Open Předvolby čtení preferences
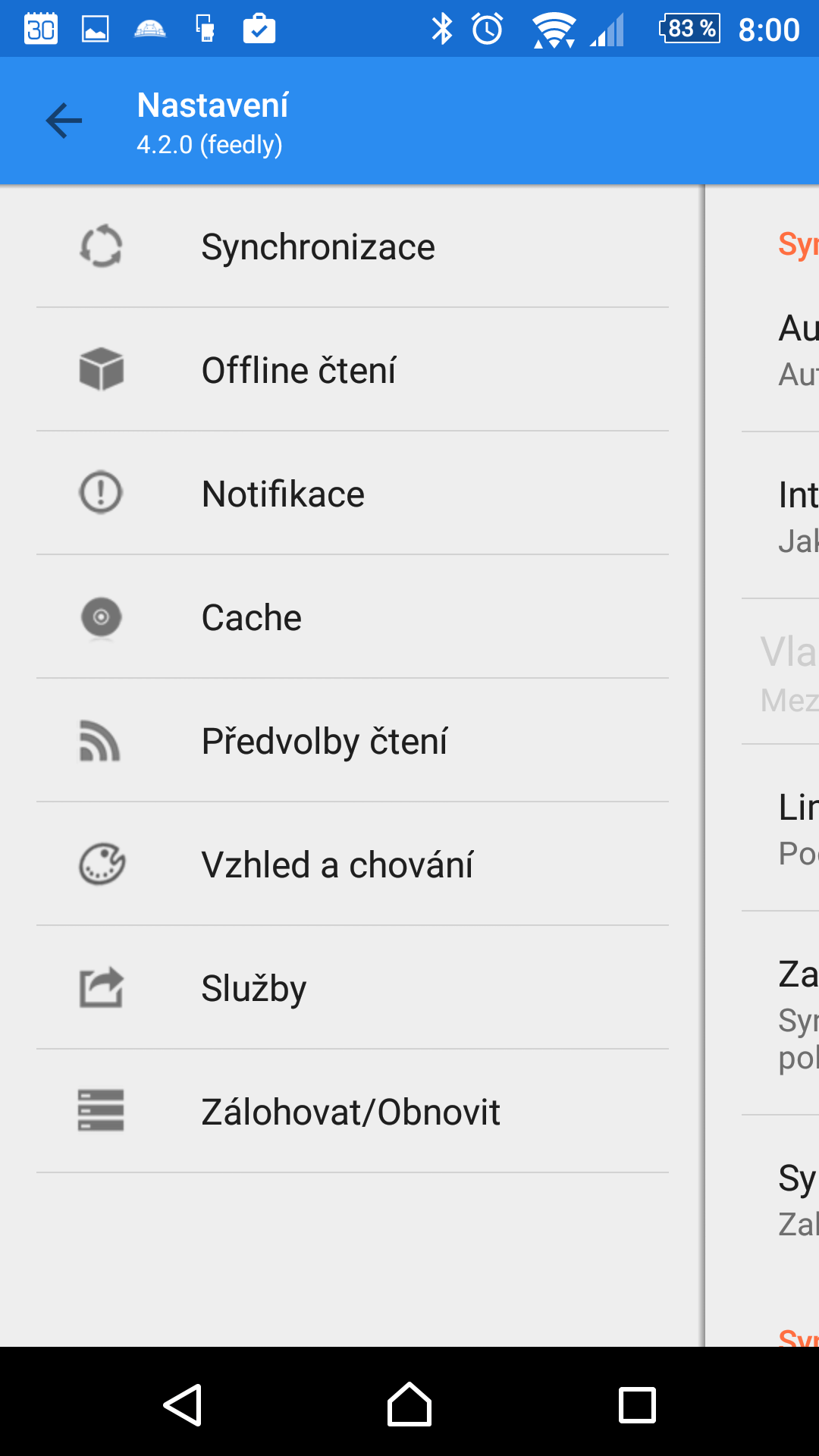This screenshot has width=819, height=1456. tap(353, 741)
